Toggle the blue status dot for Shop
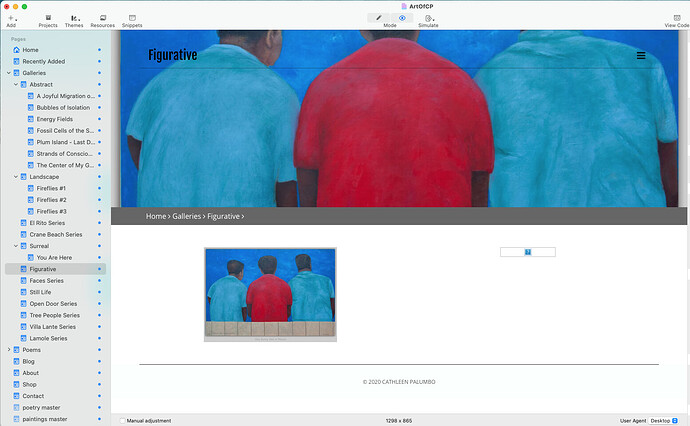 99,384
